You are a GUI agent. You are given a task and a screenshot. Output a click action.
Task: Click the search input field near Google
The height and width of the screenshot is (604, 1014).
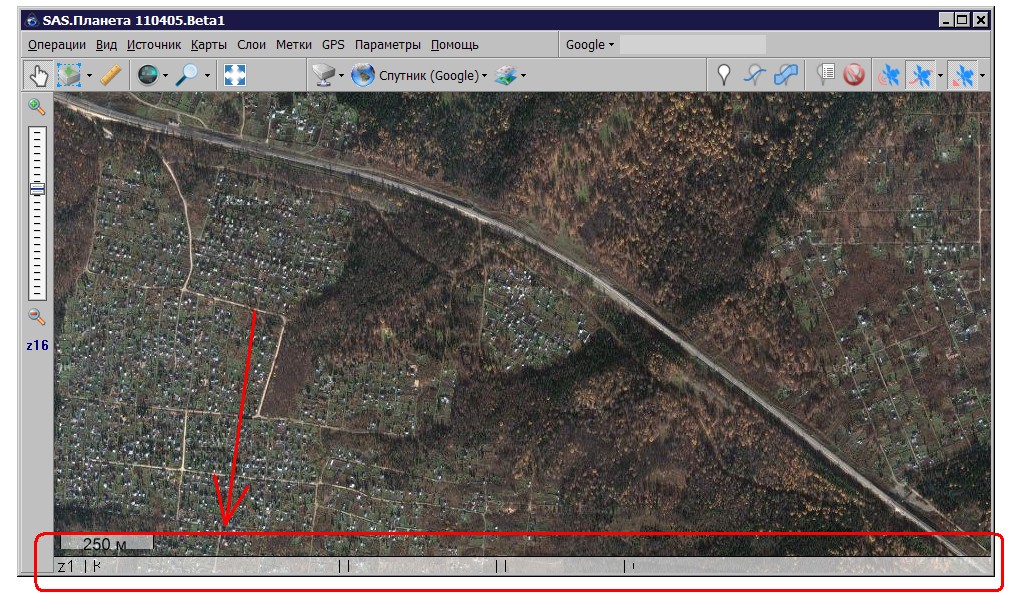pyautogui.click(x=692, y=44)
